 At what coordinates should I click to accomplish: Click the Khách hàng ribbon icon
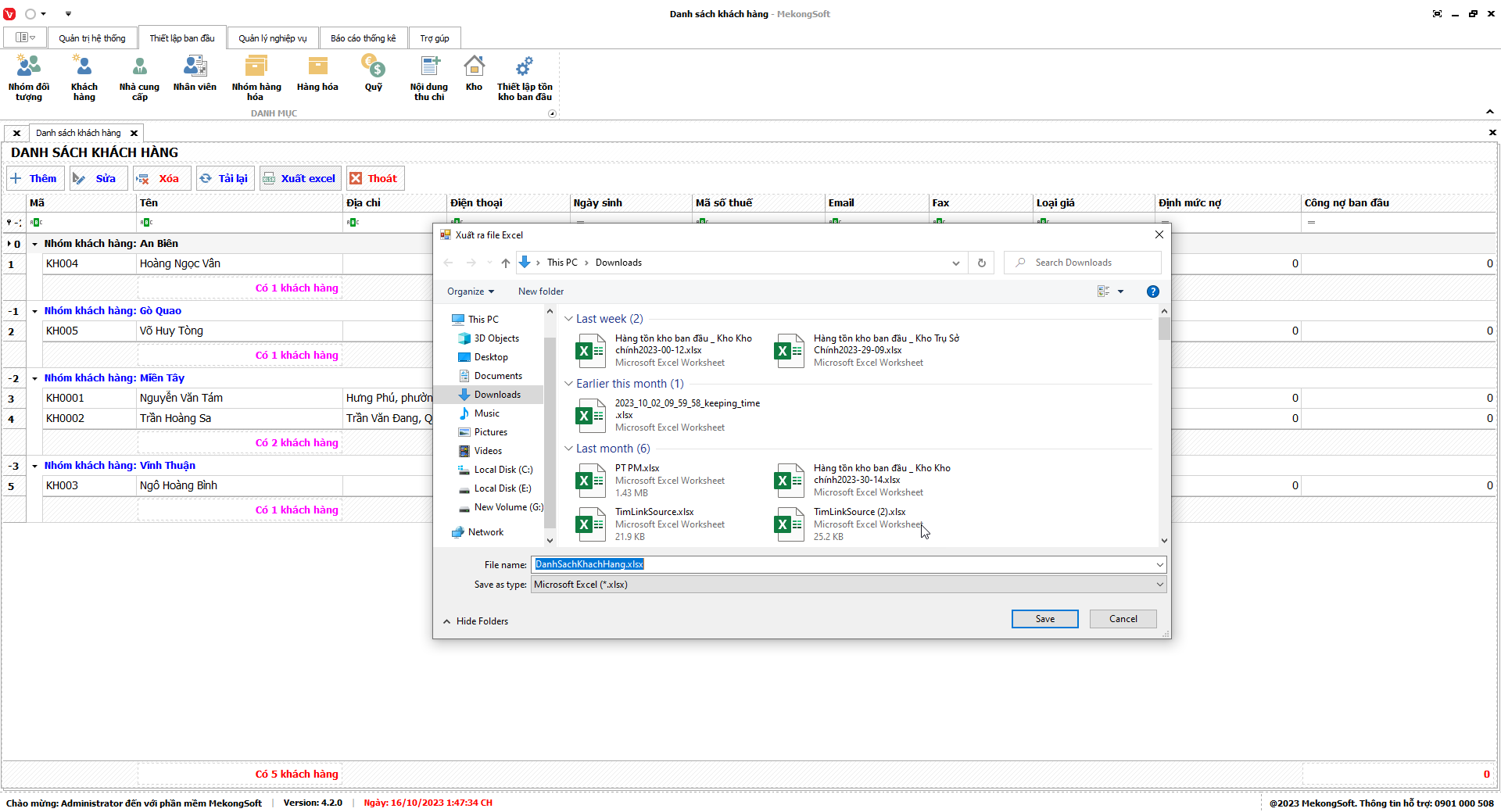coord(84,77)
